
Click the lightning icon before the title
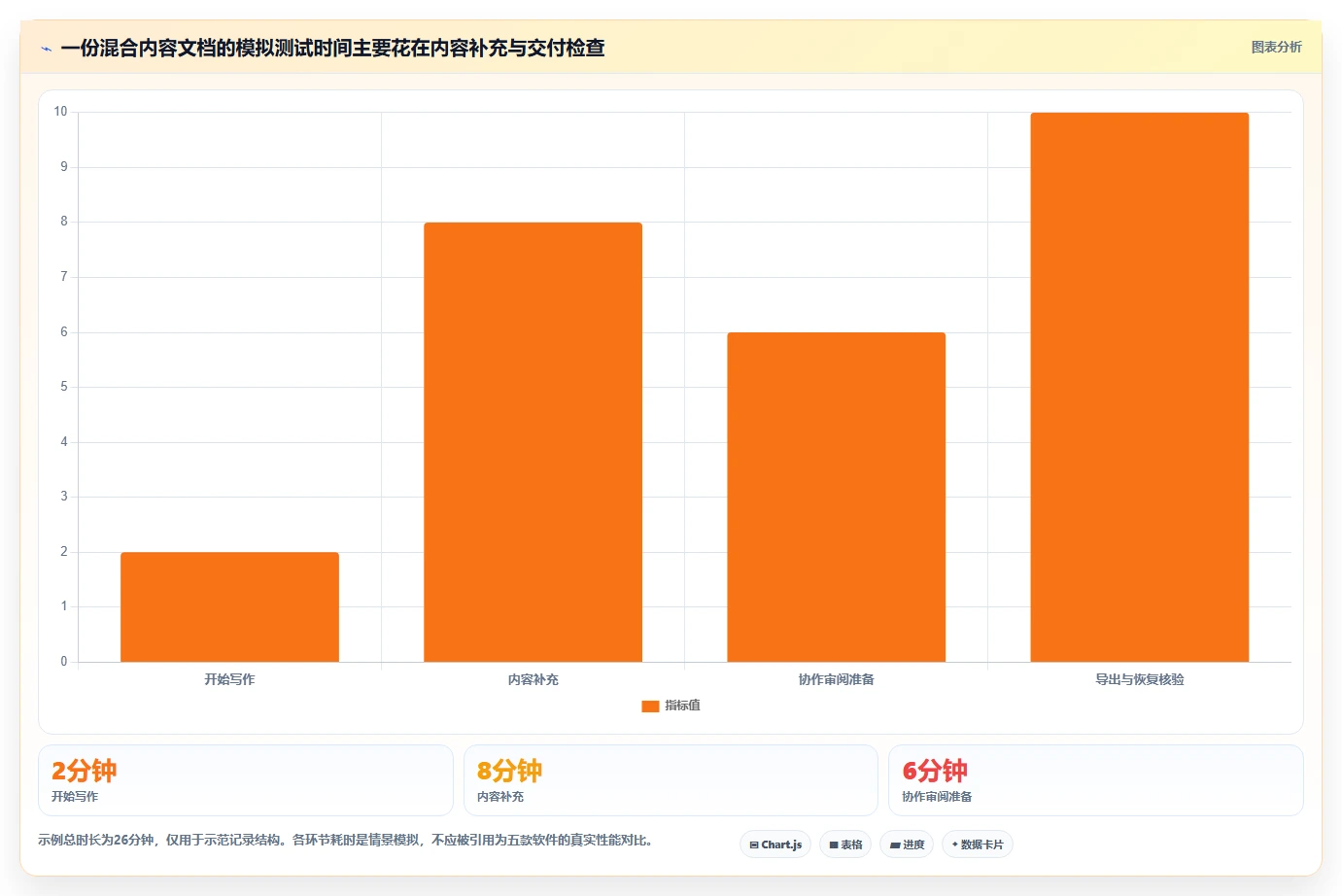click(x=47, y=49)
